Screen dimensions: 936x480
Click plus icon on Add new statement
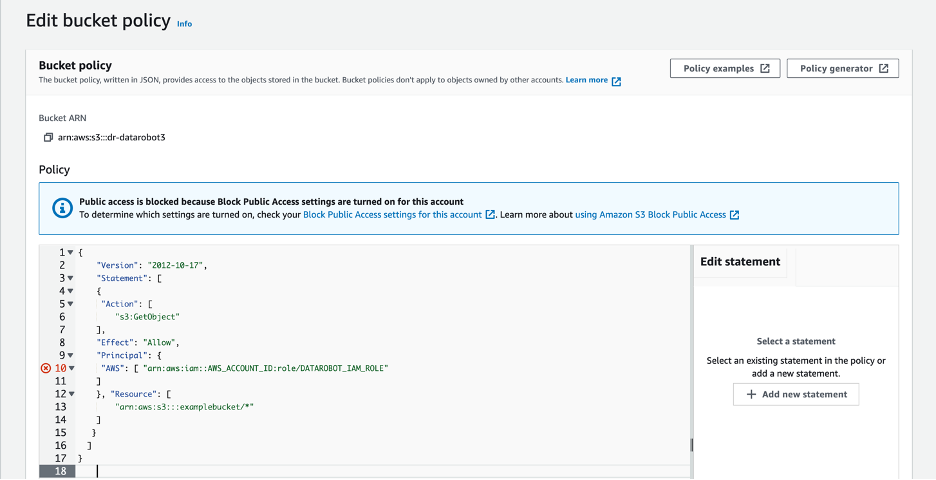click(x=751, y=394)
